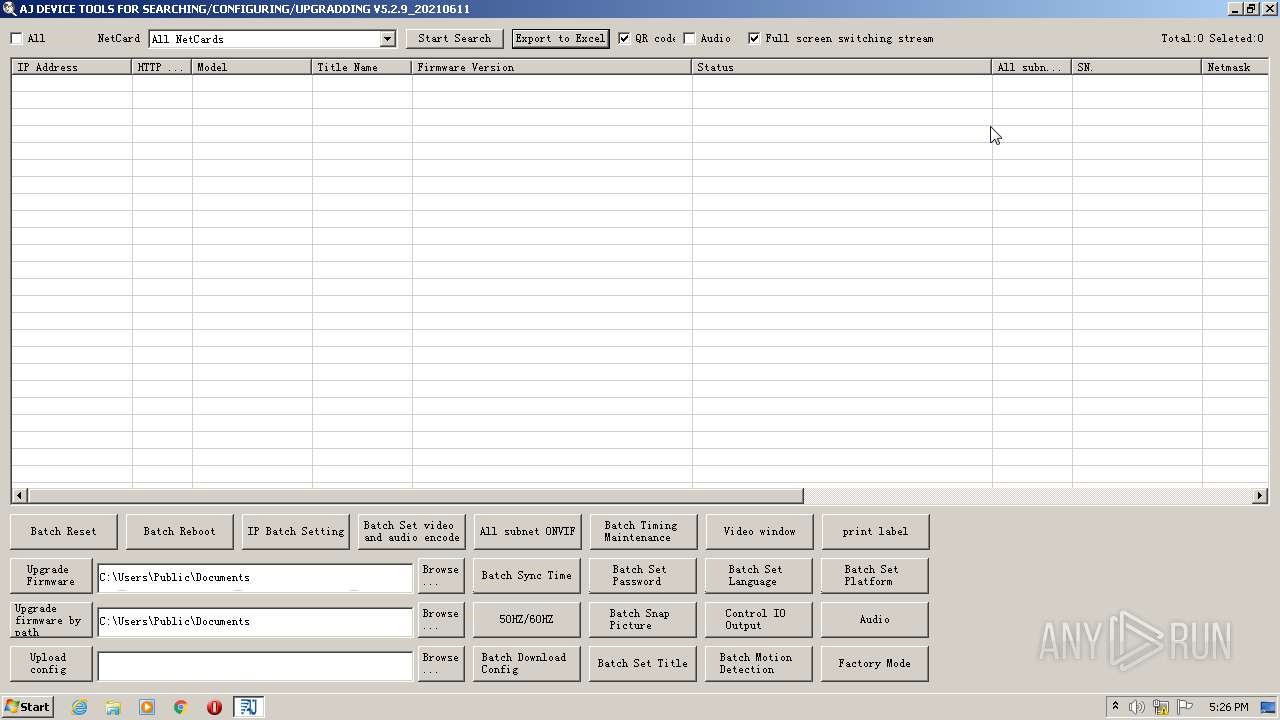
Task: Toggle the 50HZ/60HZ button
Action: [x=527, y=620]
